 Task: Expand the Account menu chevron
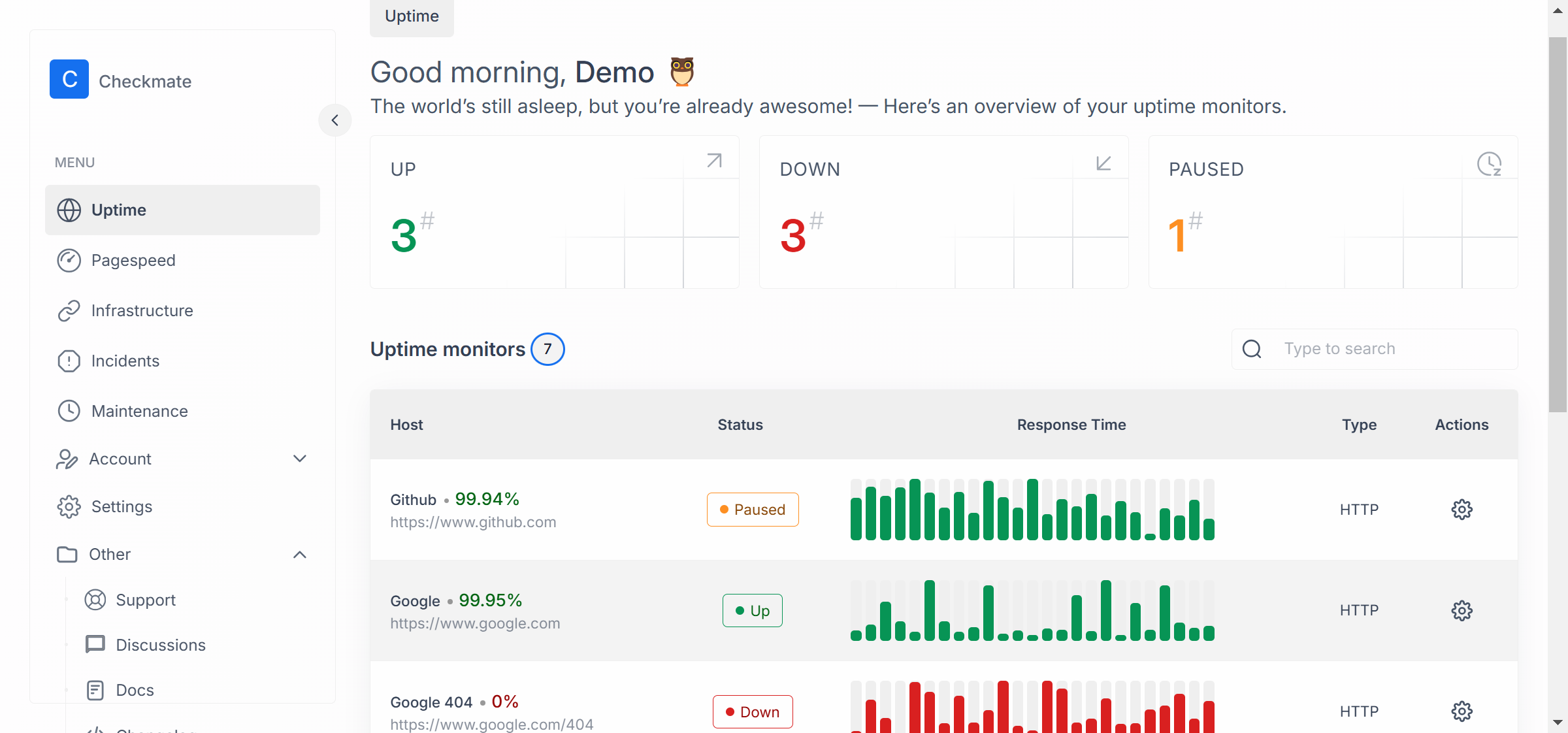click(x=300, y=459)
